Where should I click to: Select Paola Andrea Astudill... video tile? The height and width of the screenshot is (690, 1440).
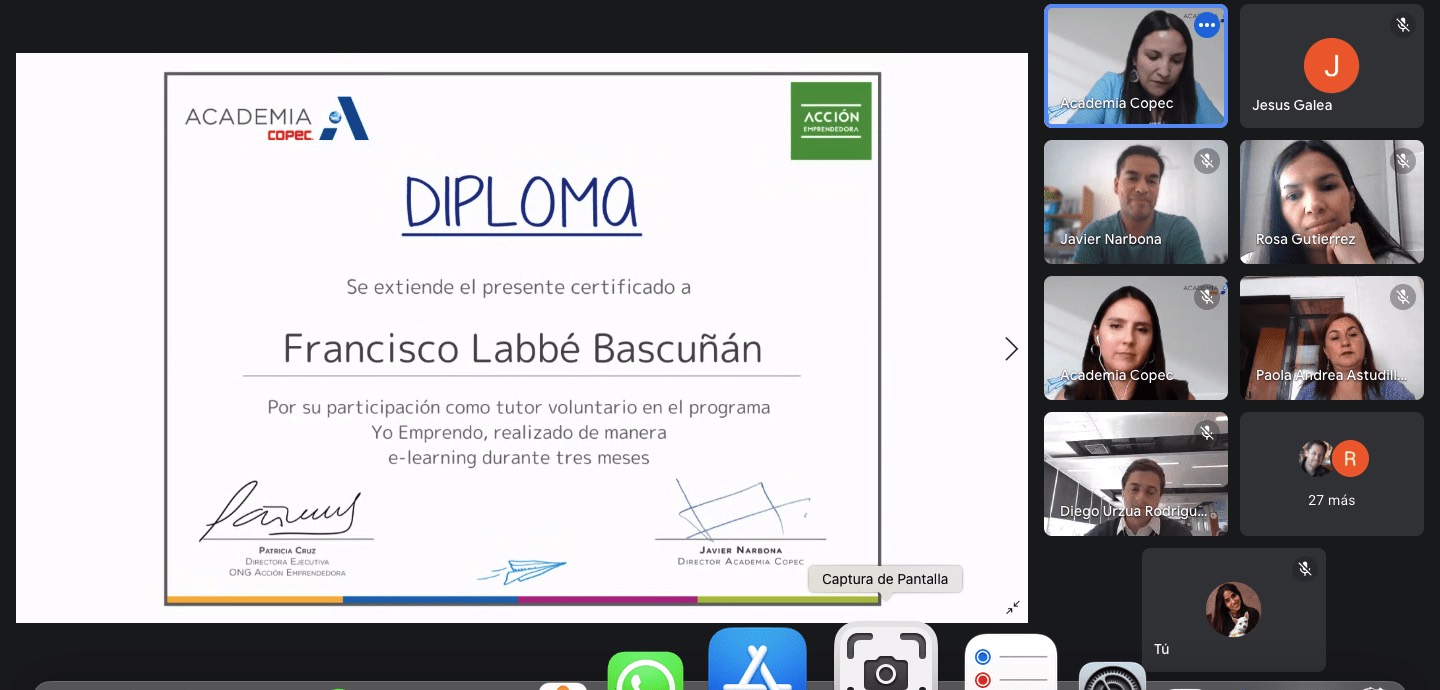[1332, 338]
